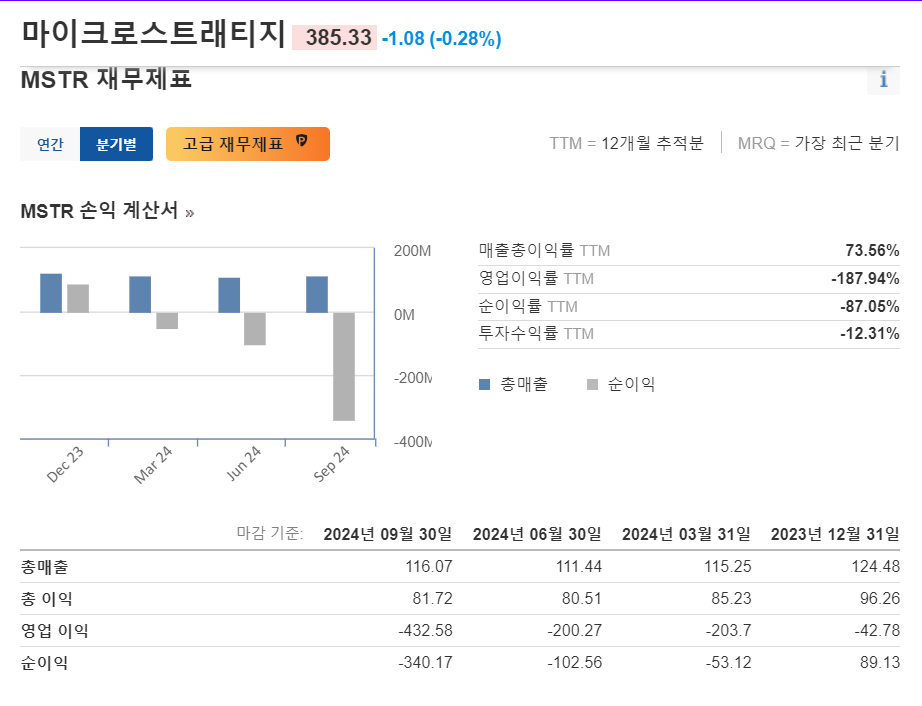Open the 고급 재무제표 button
This screenshot has width=922, height=706.
pyautogui.click(x=248, y=144)
